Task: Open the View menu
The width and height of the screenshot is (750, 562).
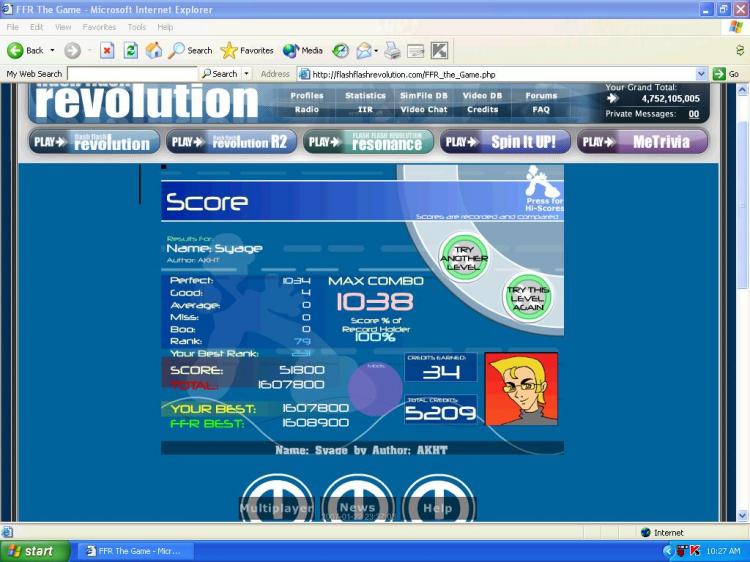Action: click(x=63, y=27)
